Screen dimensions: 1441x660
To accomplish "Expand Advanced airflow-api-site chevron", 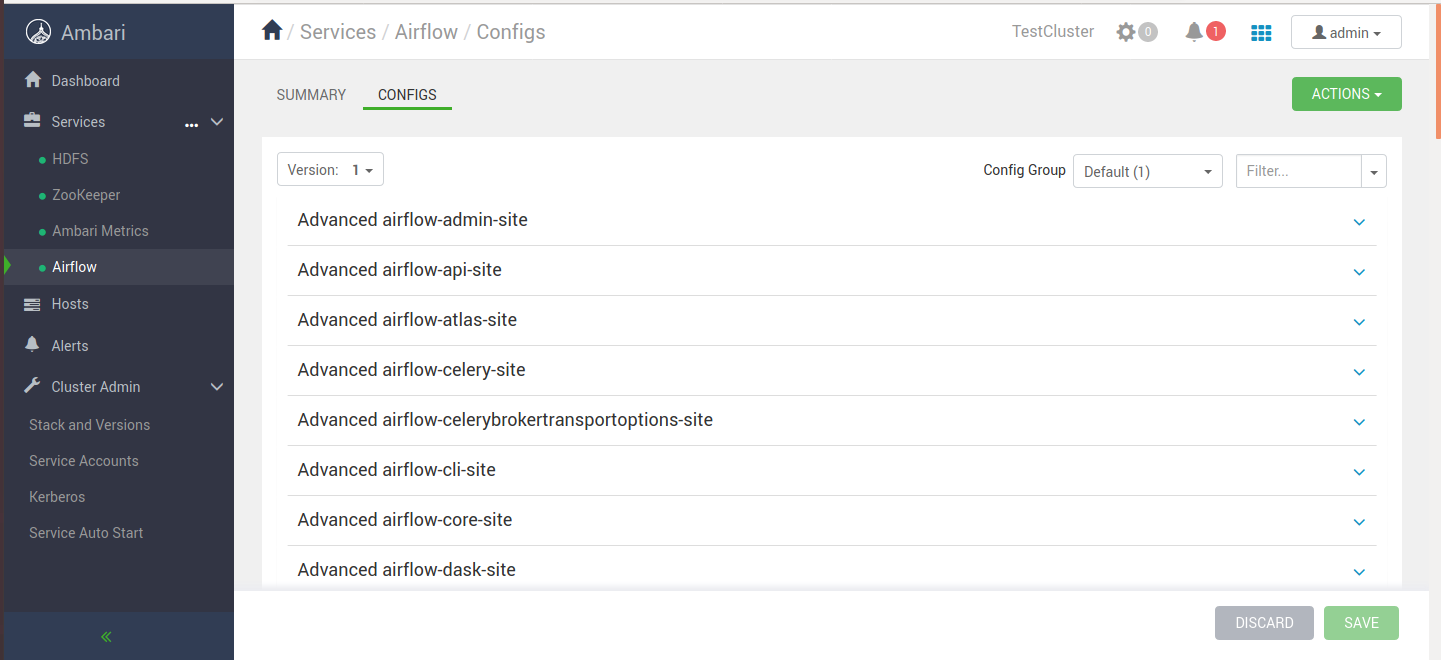I will [x=1359, y=272].
